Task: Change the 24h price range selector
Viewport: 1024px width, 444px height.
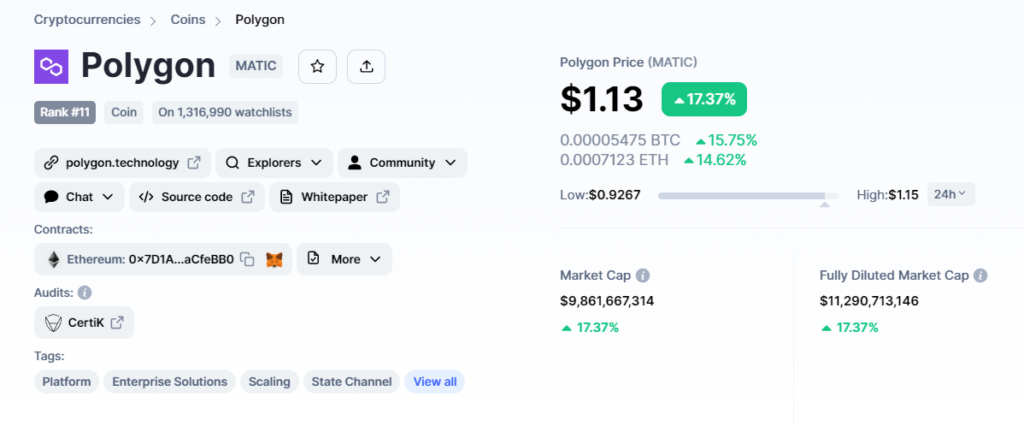Action: tap(951, 194)
